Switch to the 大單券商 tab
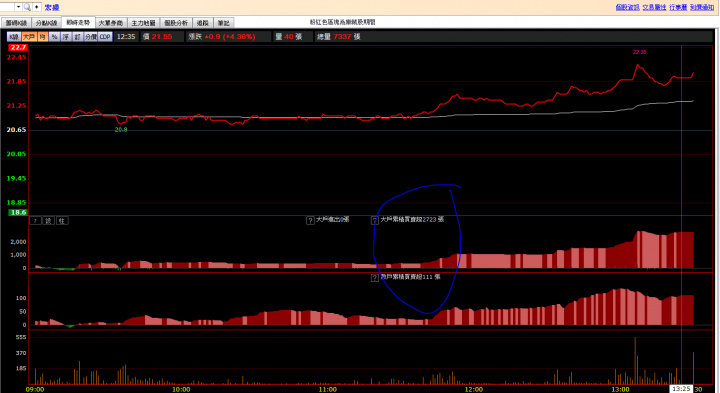This screenshot has height=393, width=720. point(111,23)
